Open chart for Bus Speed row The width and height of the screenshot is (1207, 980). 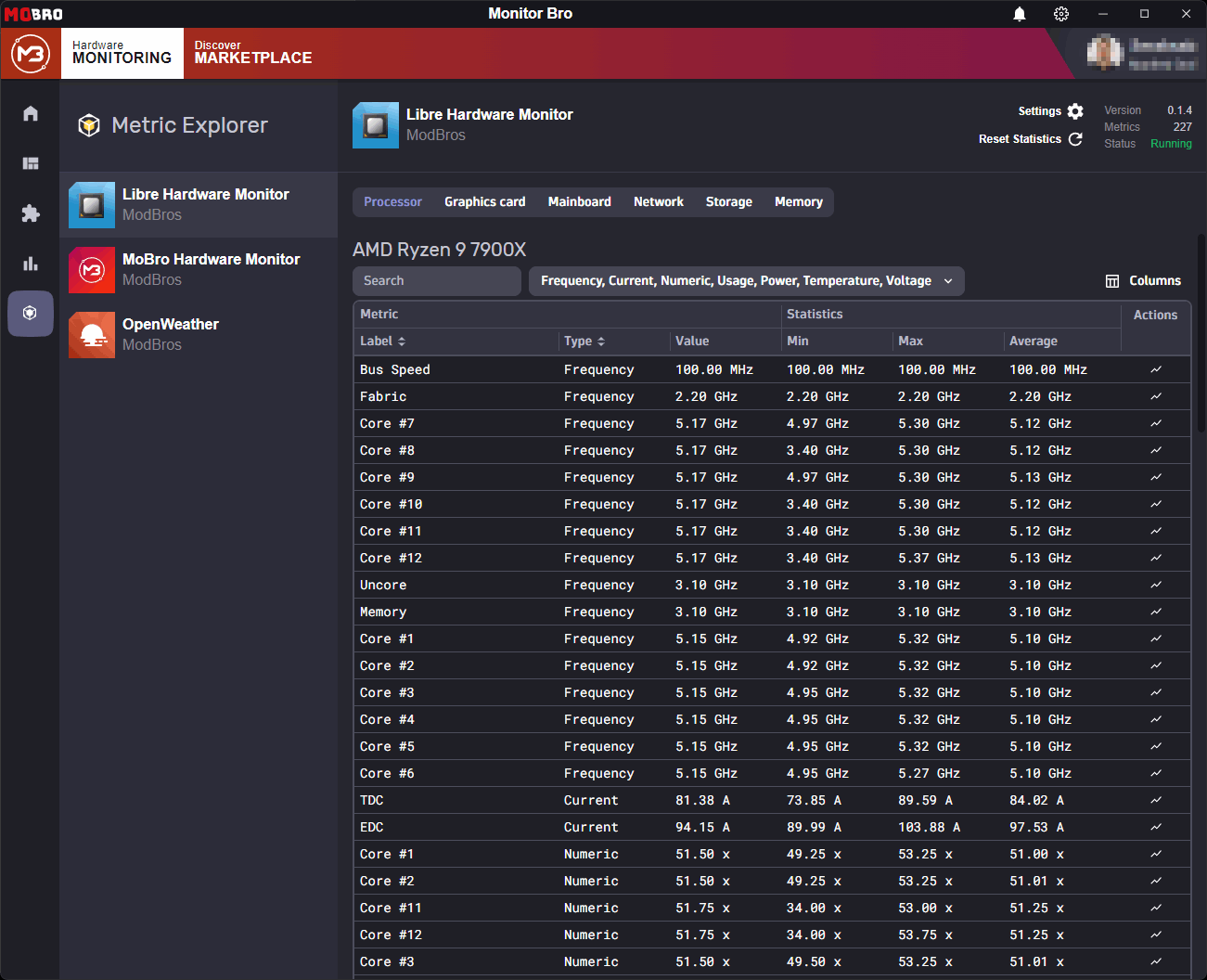1156,369
